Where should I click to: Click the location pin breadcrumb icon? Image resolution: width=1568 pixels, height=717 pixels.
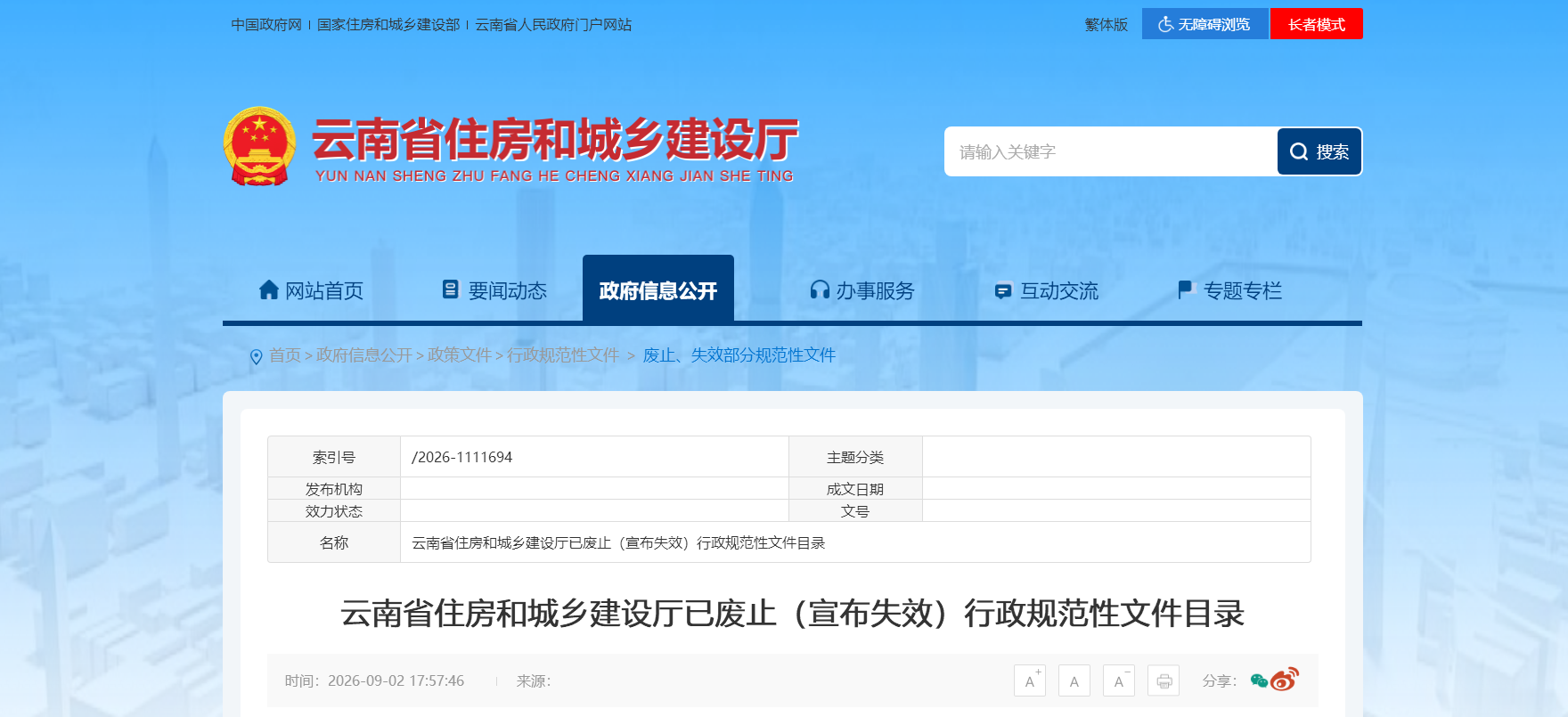(256, 356)
